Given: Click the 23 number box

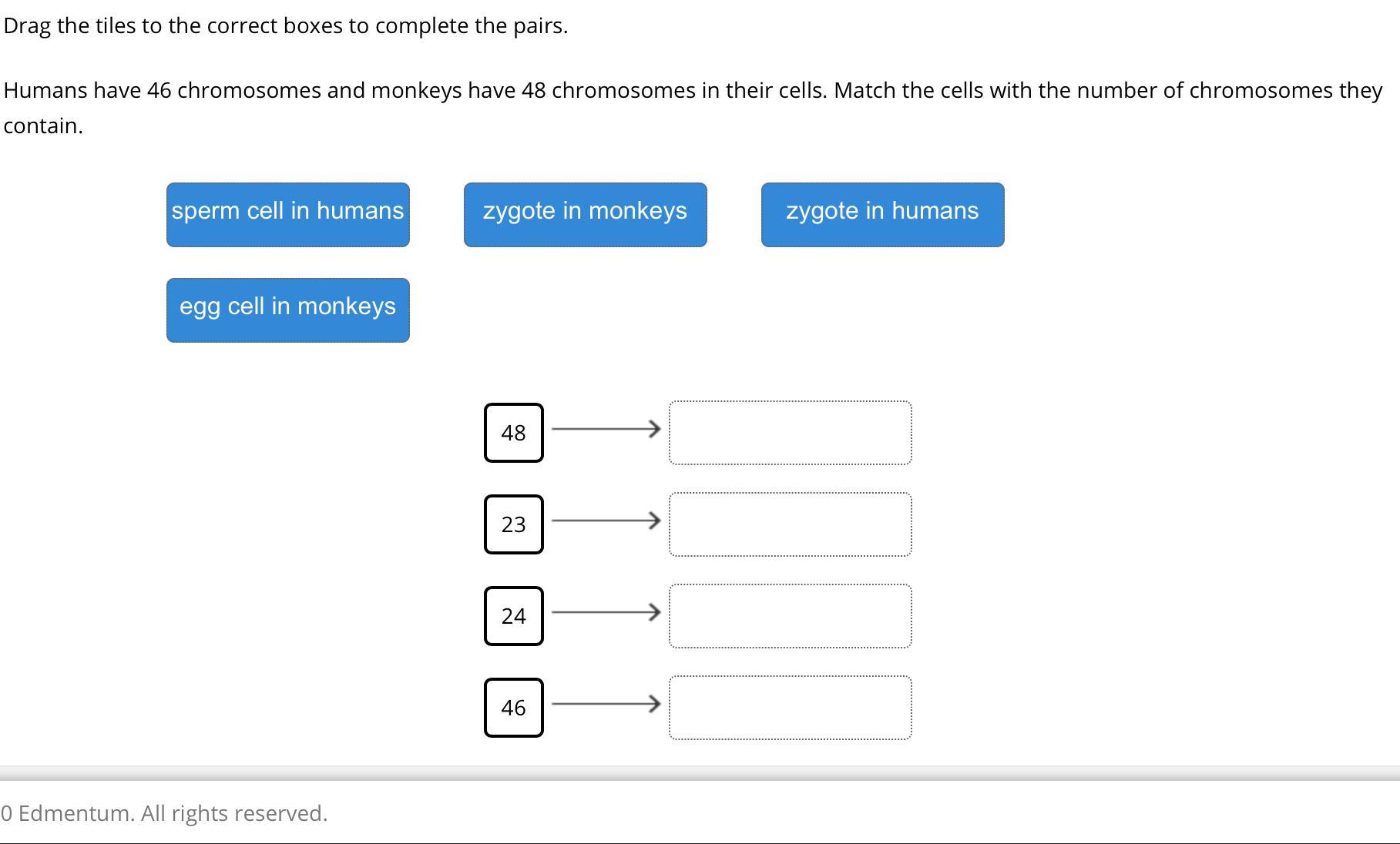Looking at the screenshot, I should pyautogui.click(x=514, y=524).
